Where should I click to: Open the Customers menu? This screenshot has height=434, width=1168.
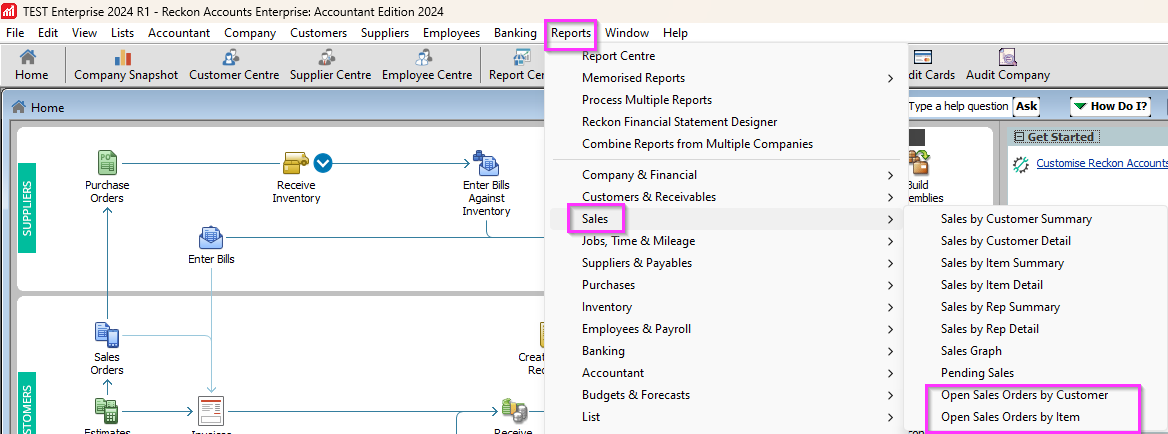[x=319, y=33]
